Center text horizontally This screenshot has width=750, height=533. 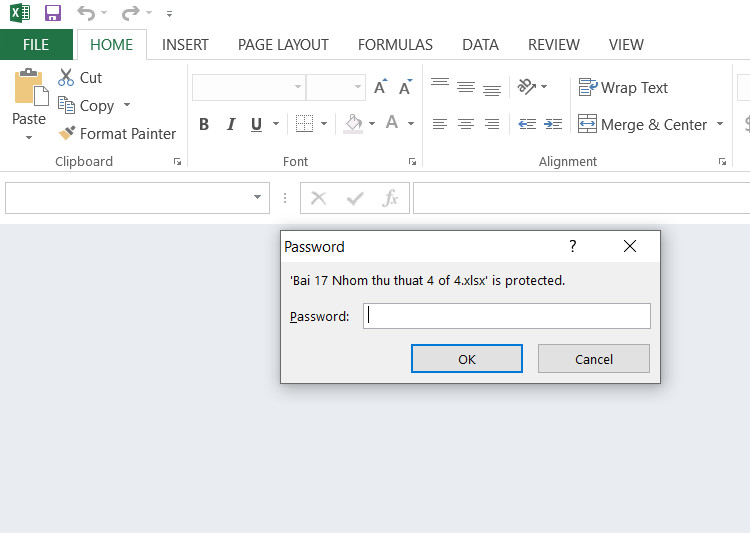(465, 124)
